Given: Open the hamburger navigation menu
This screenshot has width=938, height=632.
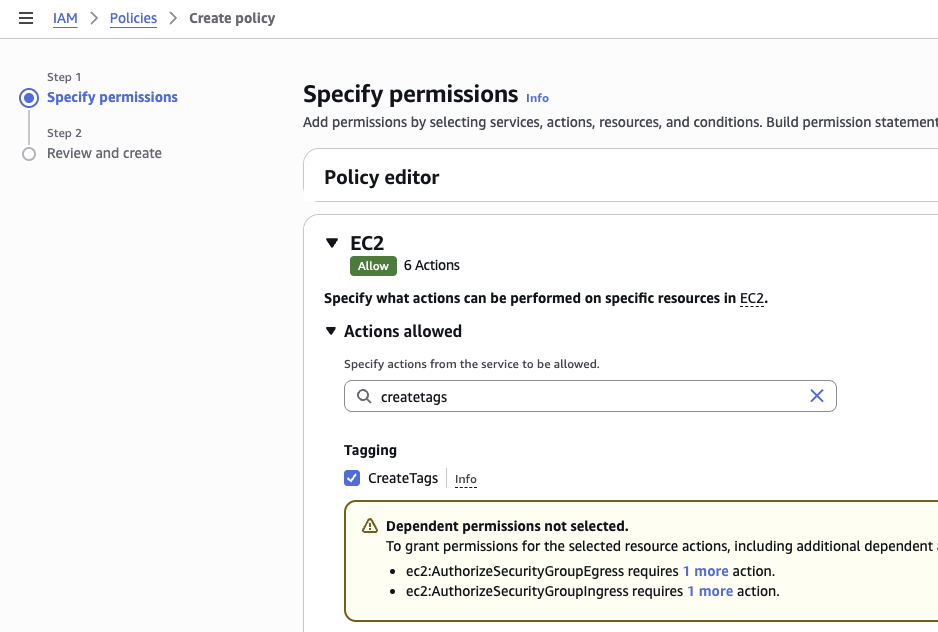Looking at the screenshot, I should pyautogui.click(x=26, y=18).
